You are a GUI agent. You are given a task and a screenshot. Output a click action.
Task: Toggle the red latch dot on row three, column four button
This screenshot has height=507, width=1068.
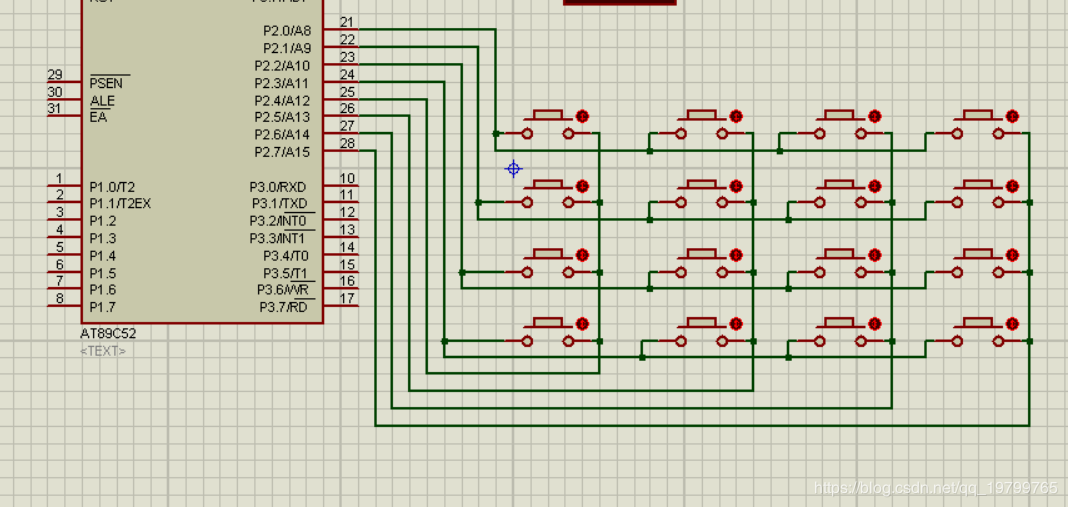pyautogui.click(x=1012, y=255)
